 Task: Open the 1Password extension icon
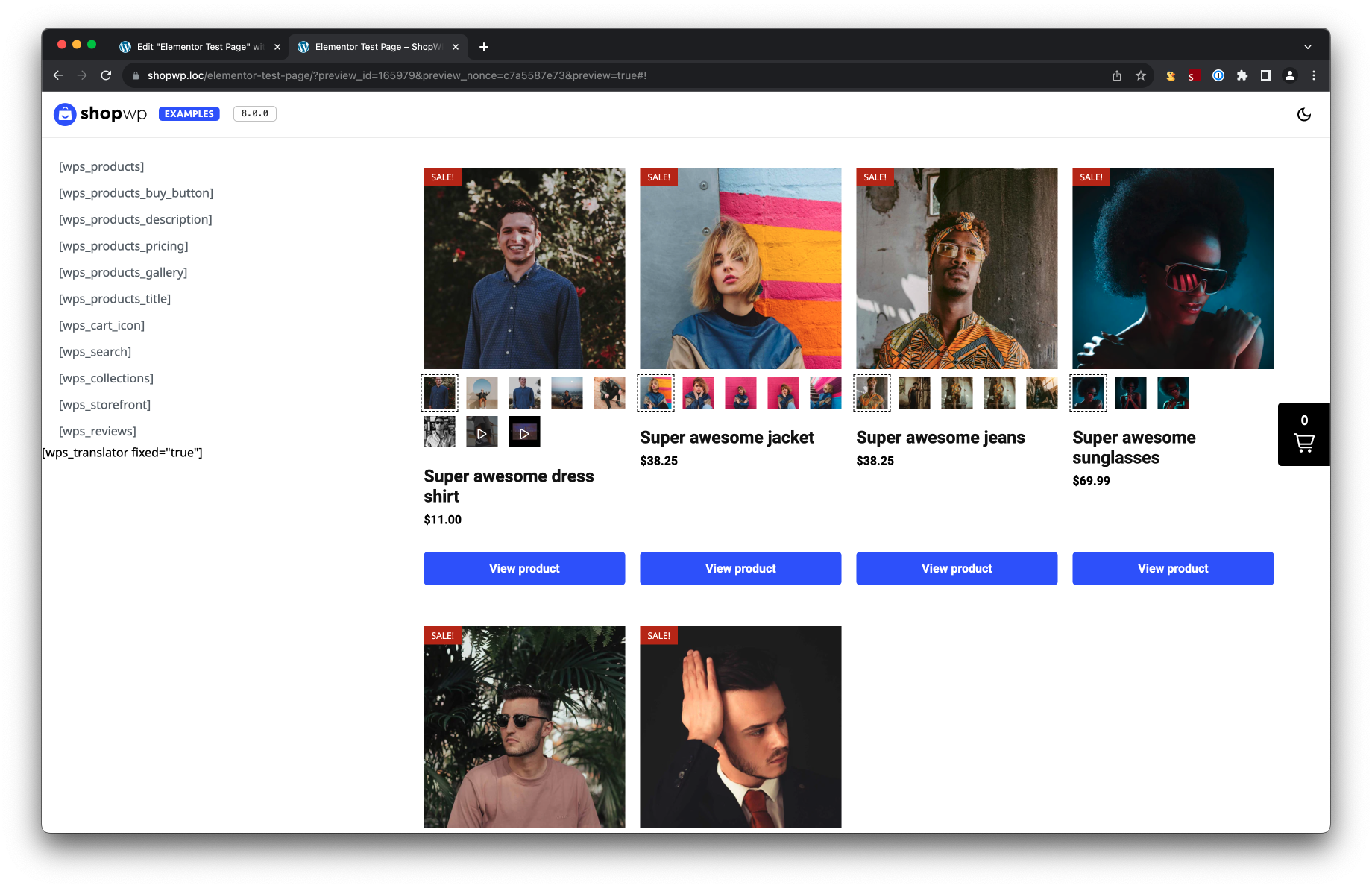1218,75
